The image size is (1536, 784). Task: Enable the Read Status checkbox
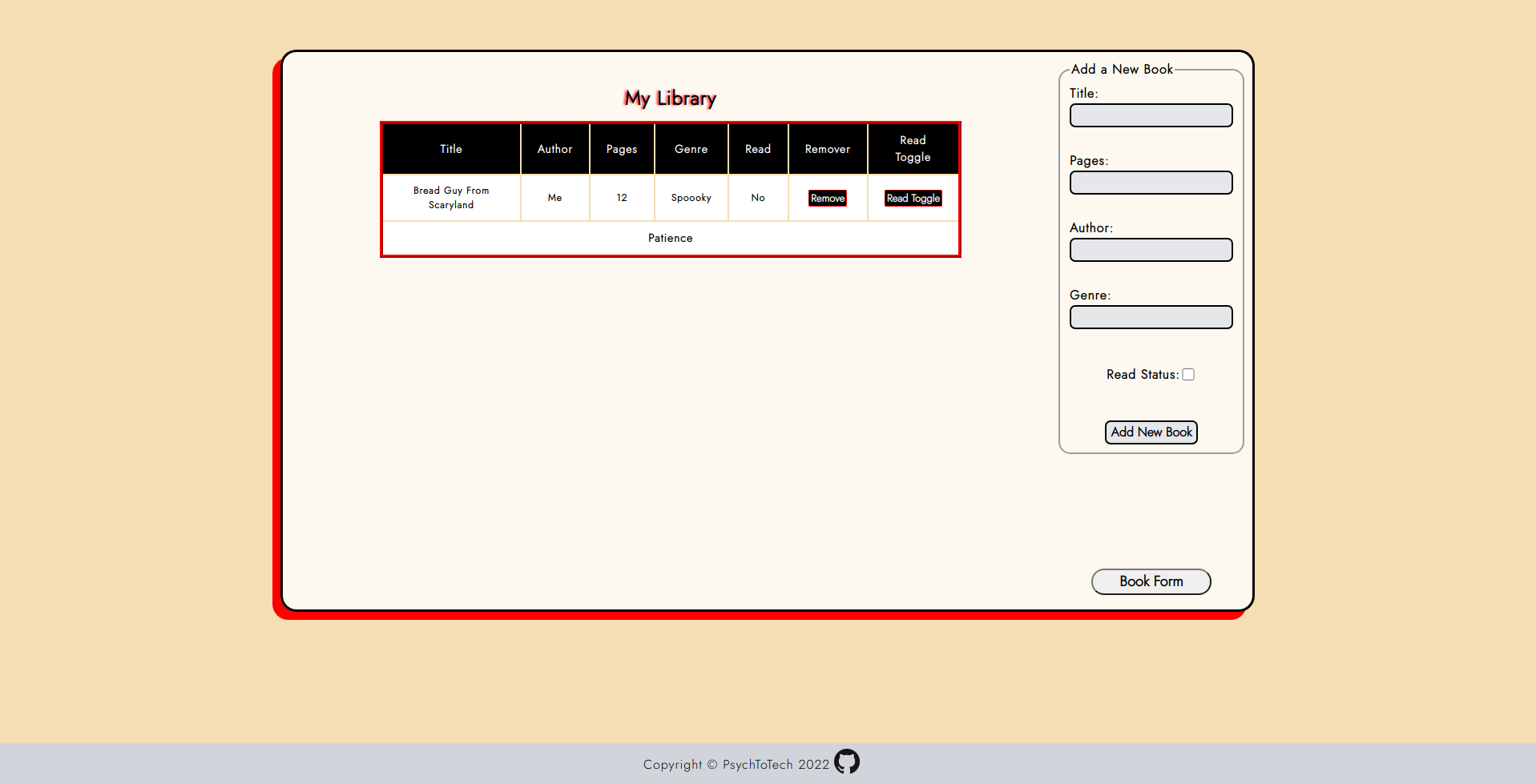[x=1188, y=374]
